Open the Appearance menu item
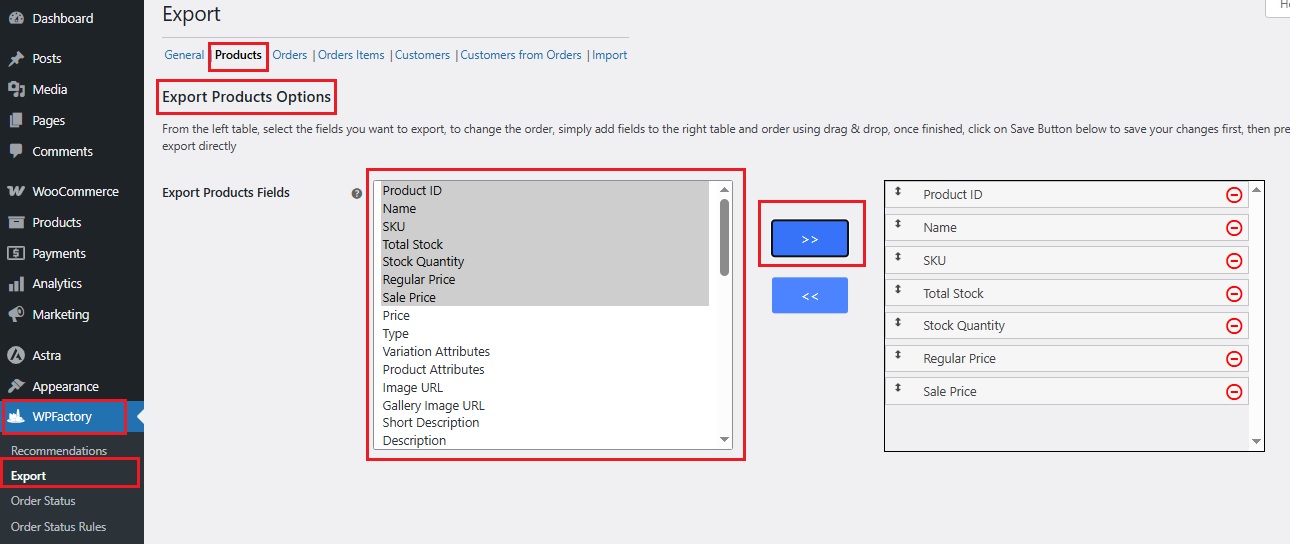 click(72, 386)
